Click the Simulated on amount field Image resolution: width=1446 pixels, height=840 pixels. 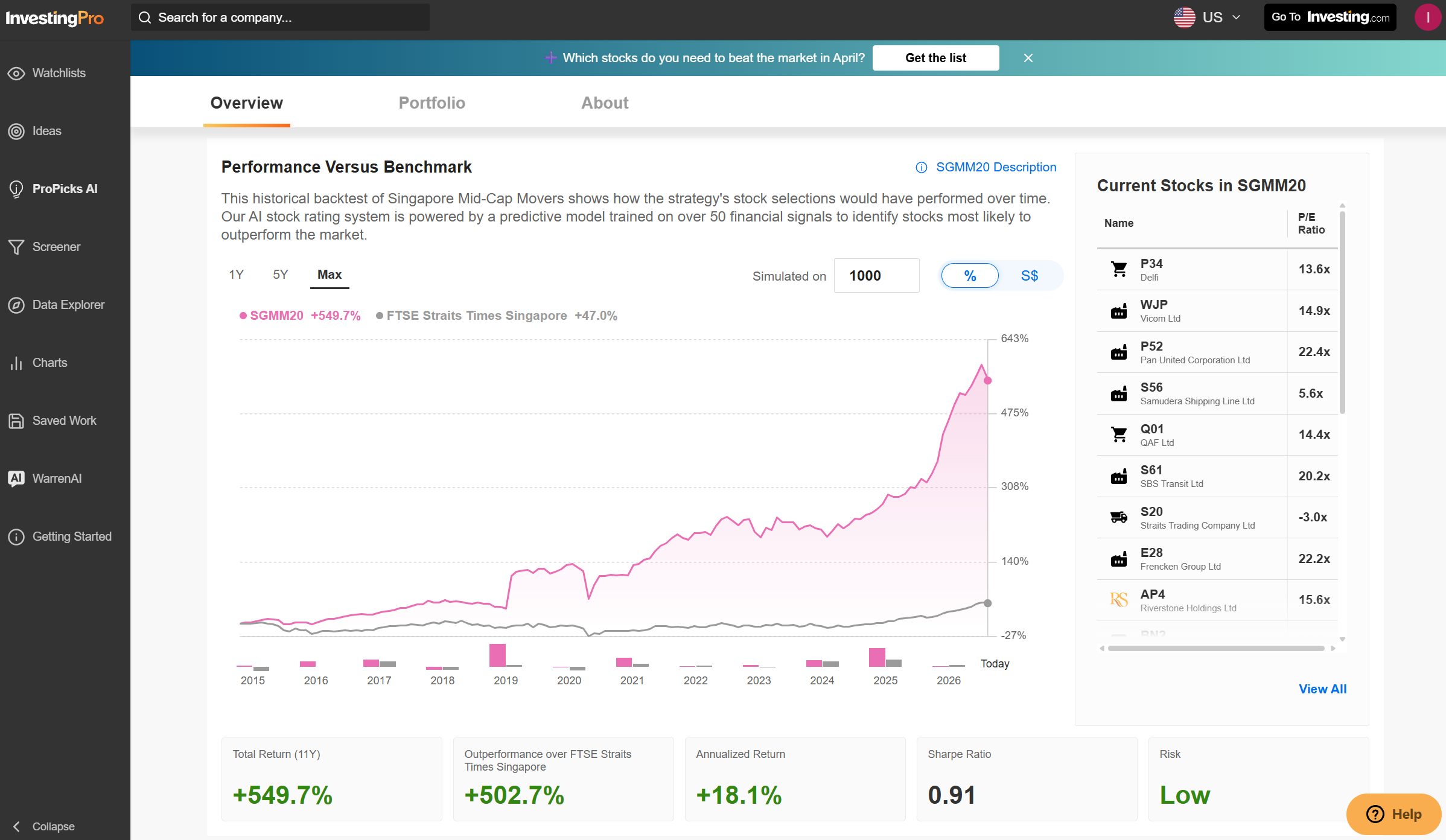coord(876,276)
